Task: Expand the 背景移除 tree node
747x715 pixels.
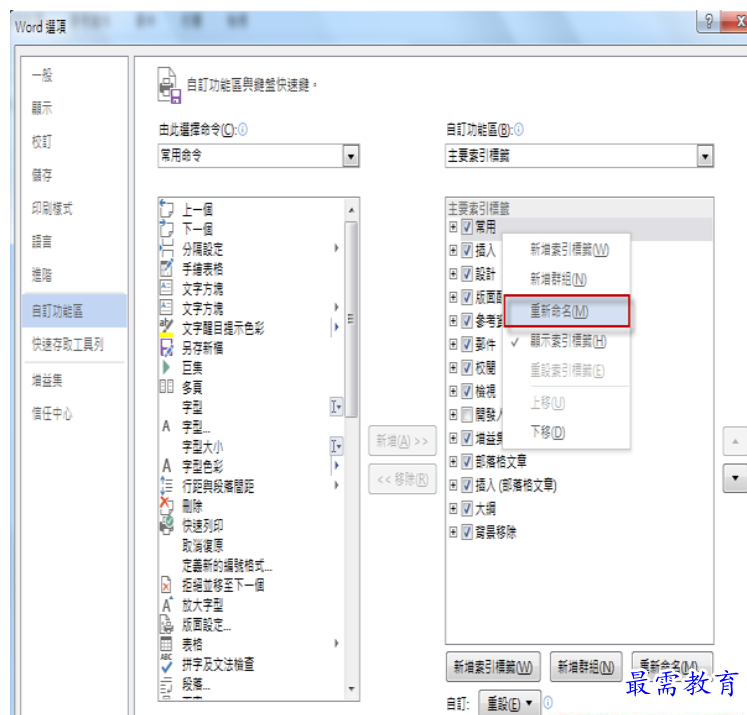Action: [453, 532]
